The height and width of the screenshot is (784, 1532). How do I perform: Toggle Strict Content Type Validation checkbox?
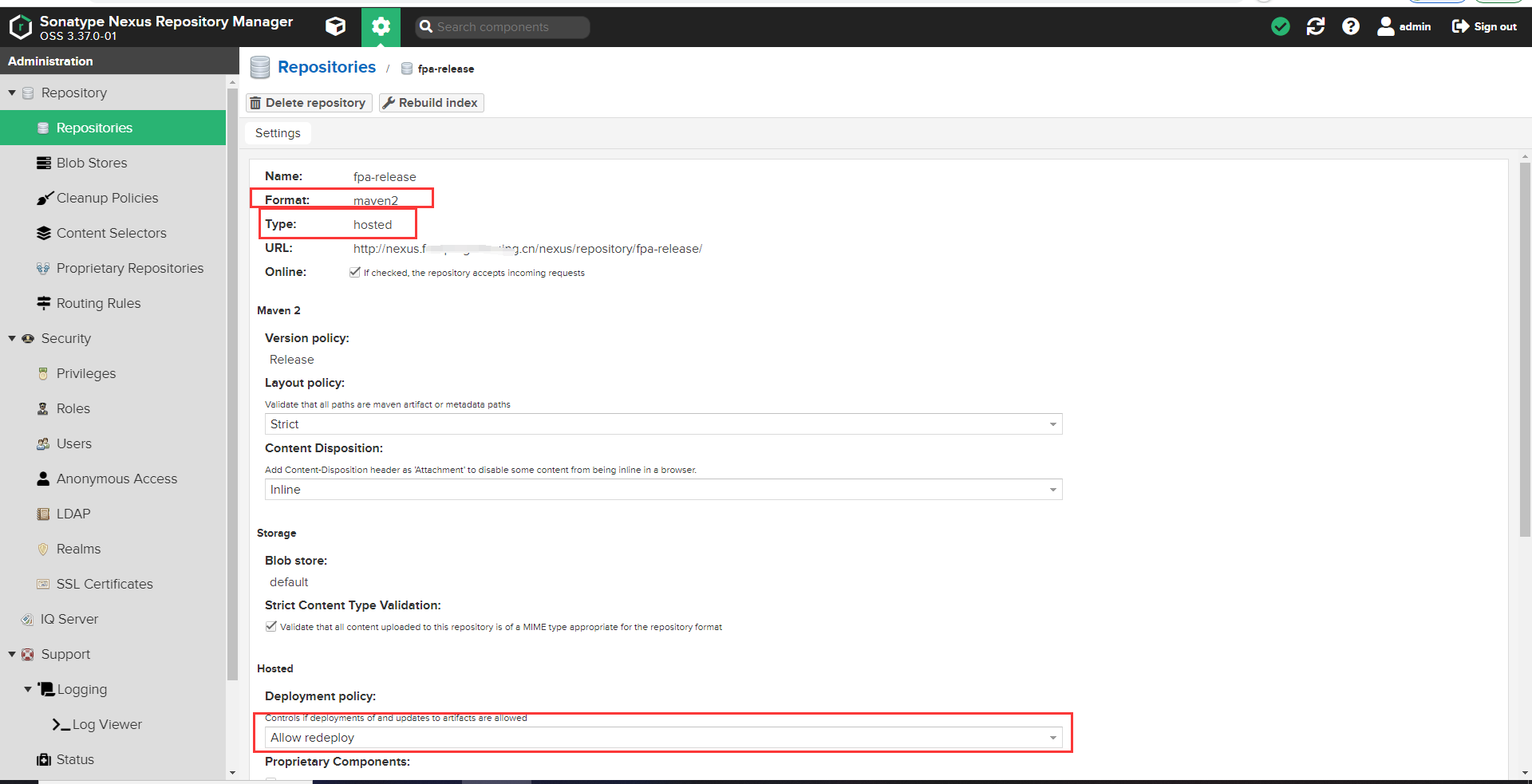(x=271, y=626)
